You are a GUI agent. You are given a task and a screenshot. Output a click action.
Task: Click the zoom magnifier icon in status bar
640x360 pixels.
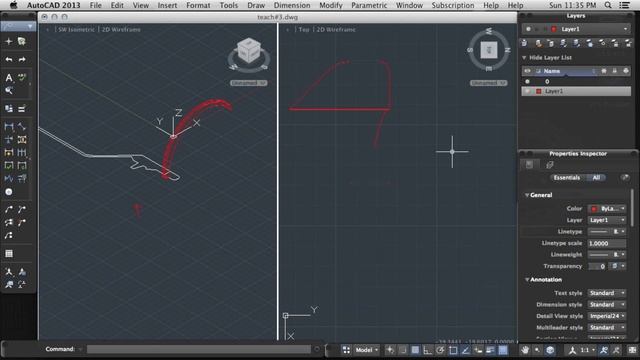coord(537,350)
